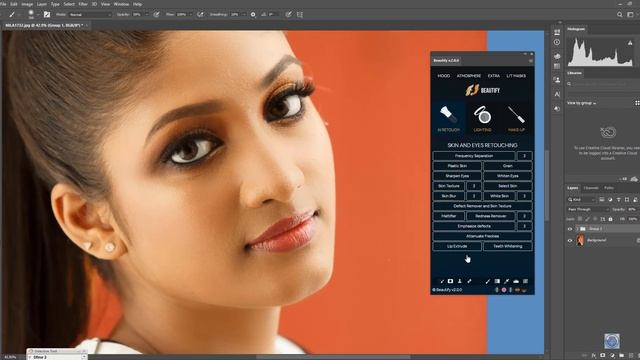Click the Redness Remover button

pyautogui.click(x=491, y=216)
